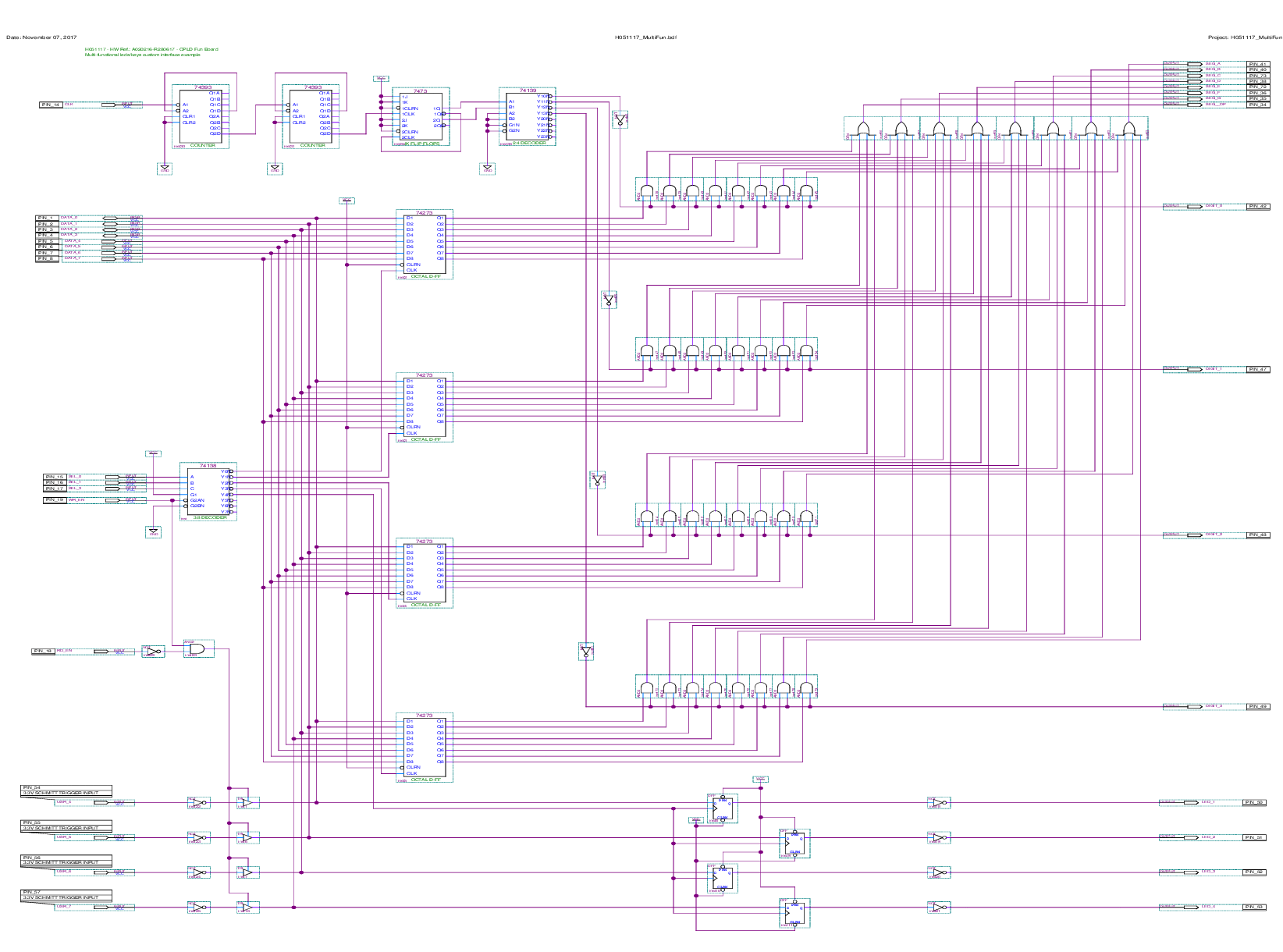This screenshot has height=952, width=1283.
Task: Select the bottommost 74273 octal D-FF block
Action: [x=424, y=747]
